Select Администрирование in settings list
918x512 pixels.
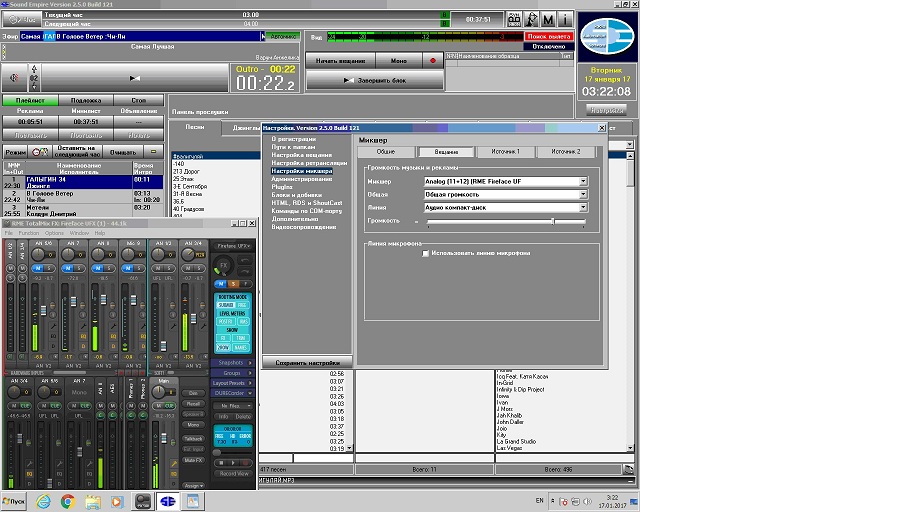click(x=302, y=179)
